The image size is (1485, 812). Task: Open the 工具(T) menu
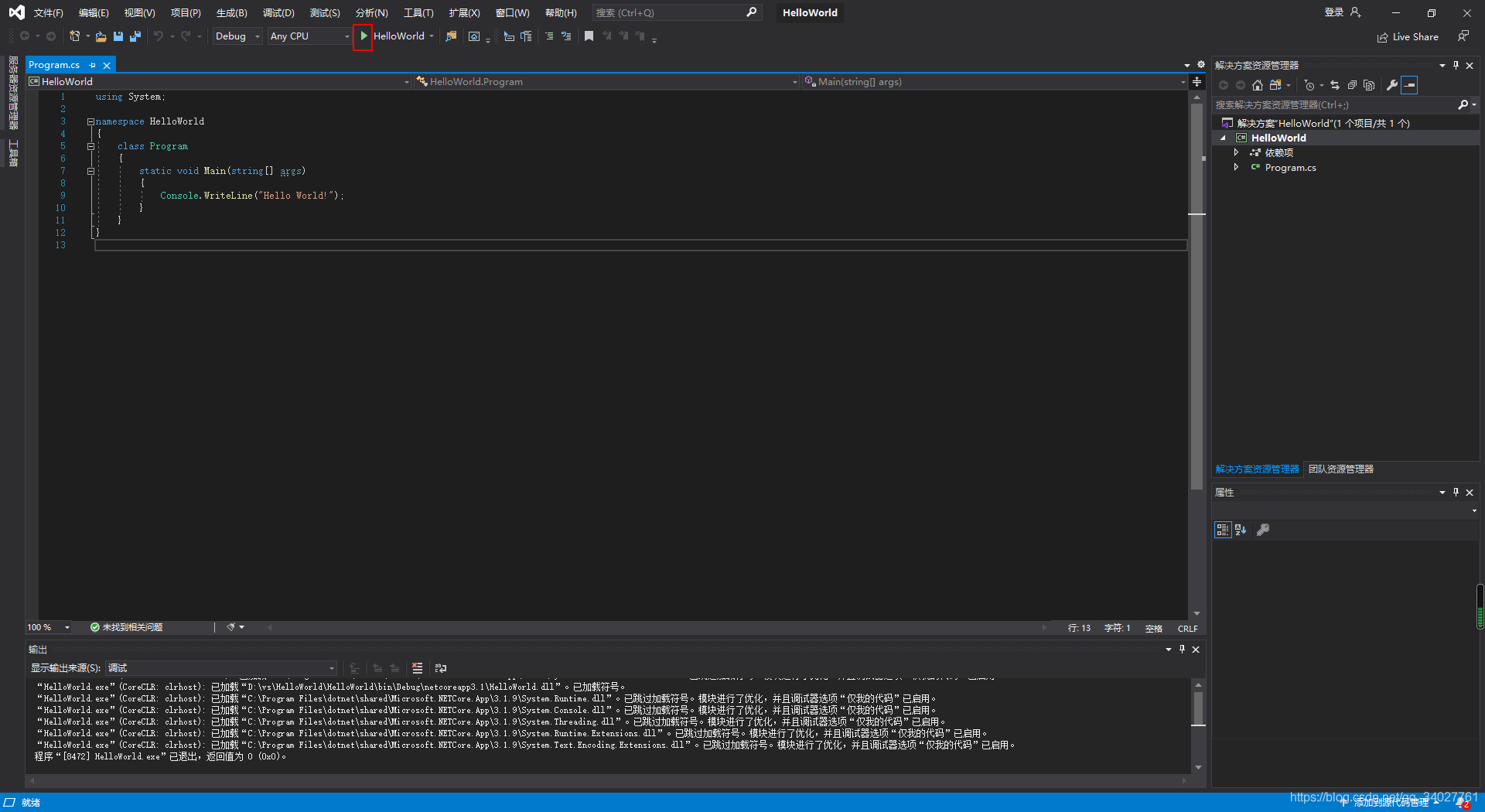418,12
